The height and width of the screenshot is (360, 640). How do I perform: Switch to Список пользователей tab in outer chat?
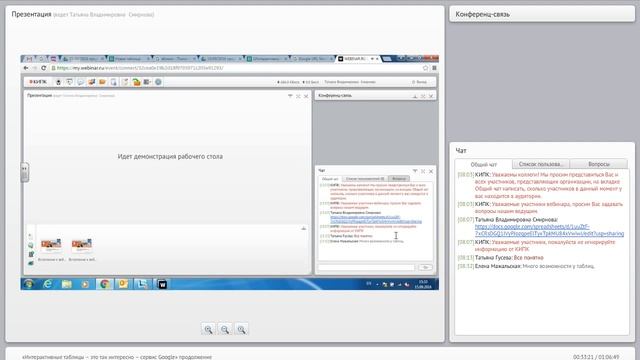(541, 164)
